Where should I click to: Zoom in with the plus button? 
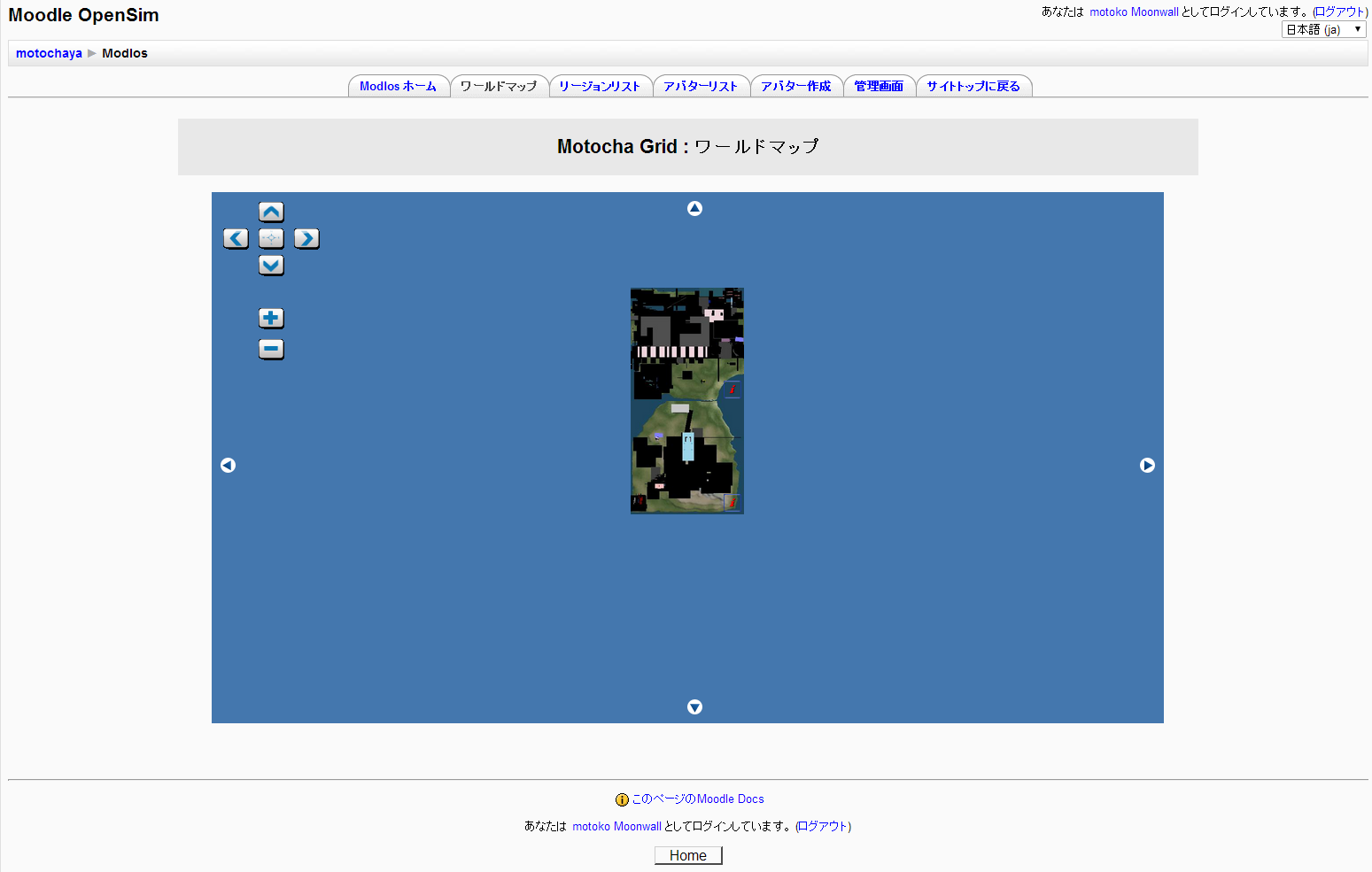271,319
